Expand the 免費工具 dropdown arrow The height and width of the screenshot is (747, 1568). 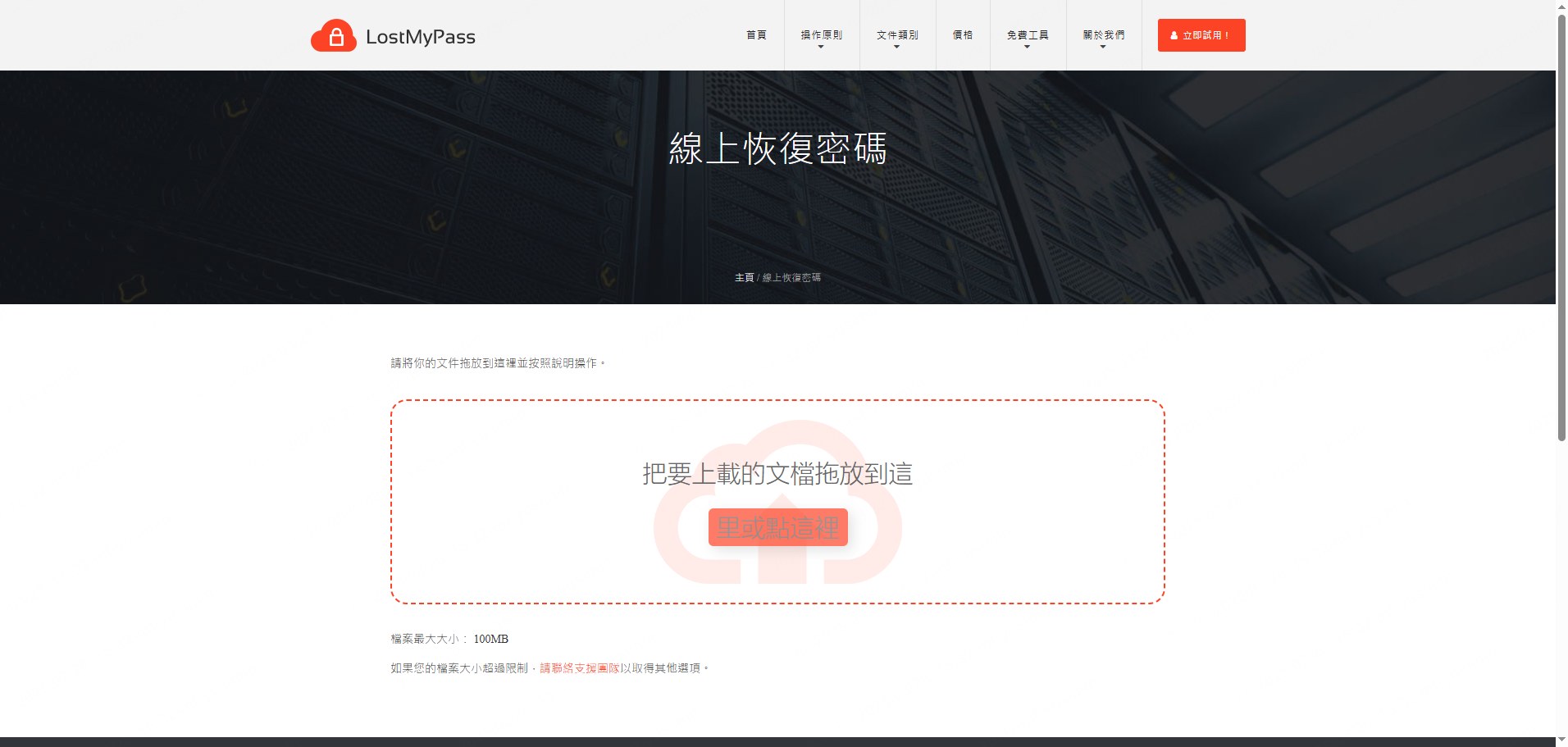tap(1027, 48)
